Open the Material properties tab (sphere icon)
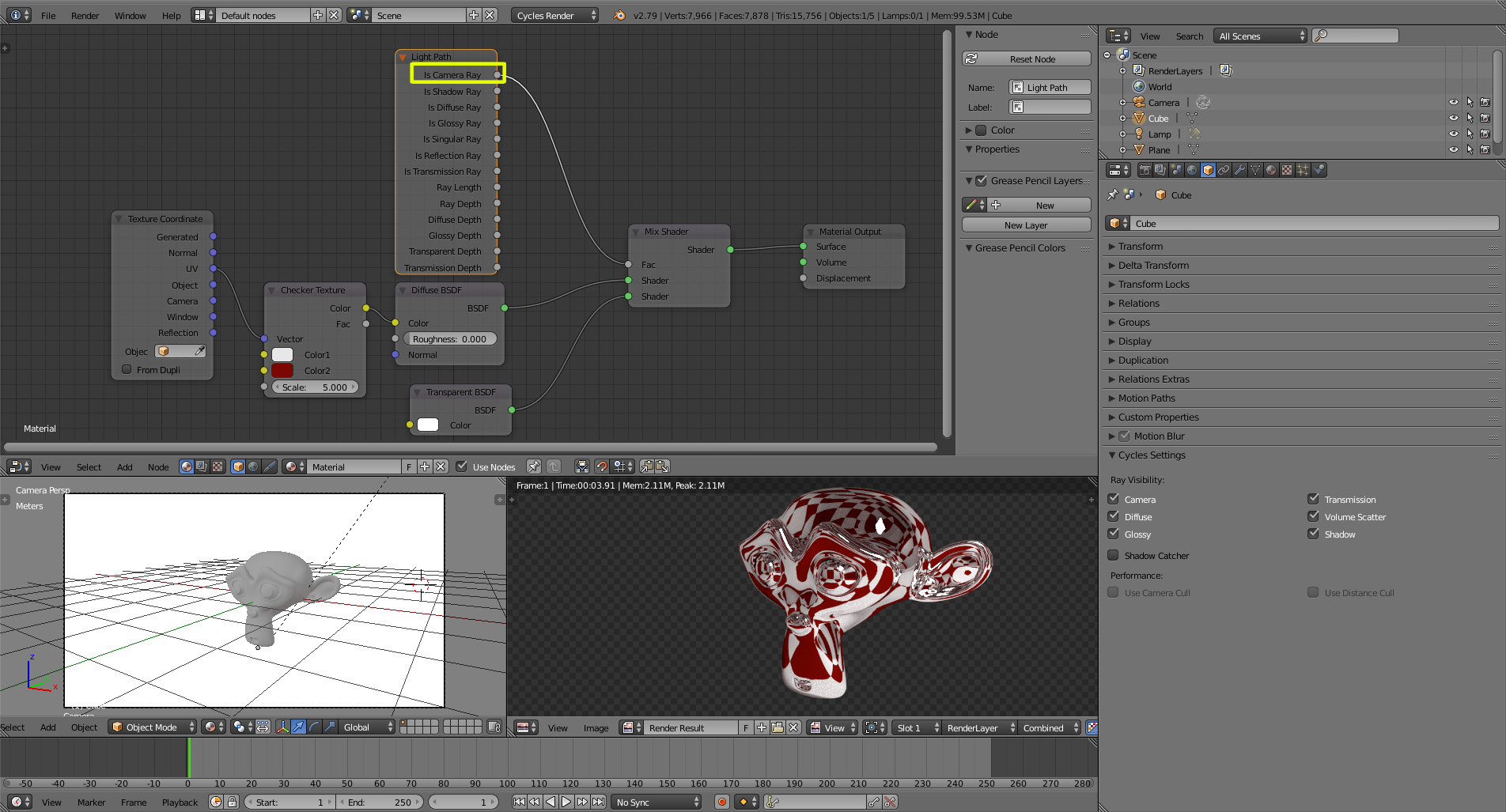The image size is (1506, 812). pyautogui.click(x=1271, y=170)
